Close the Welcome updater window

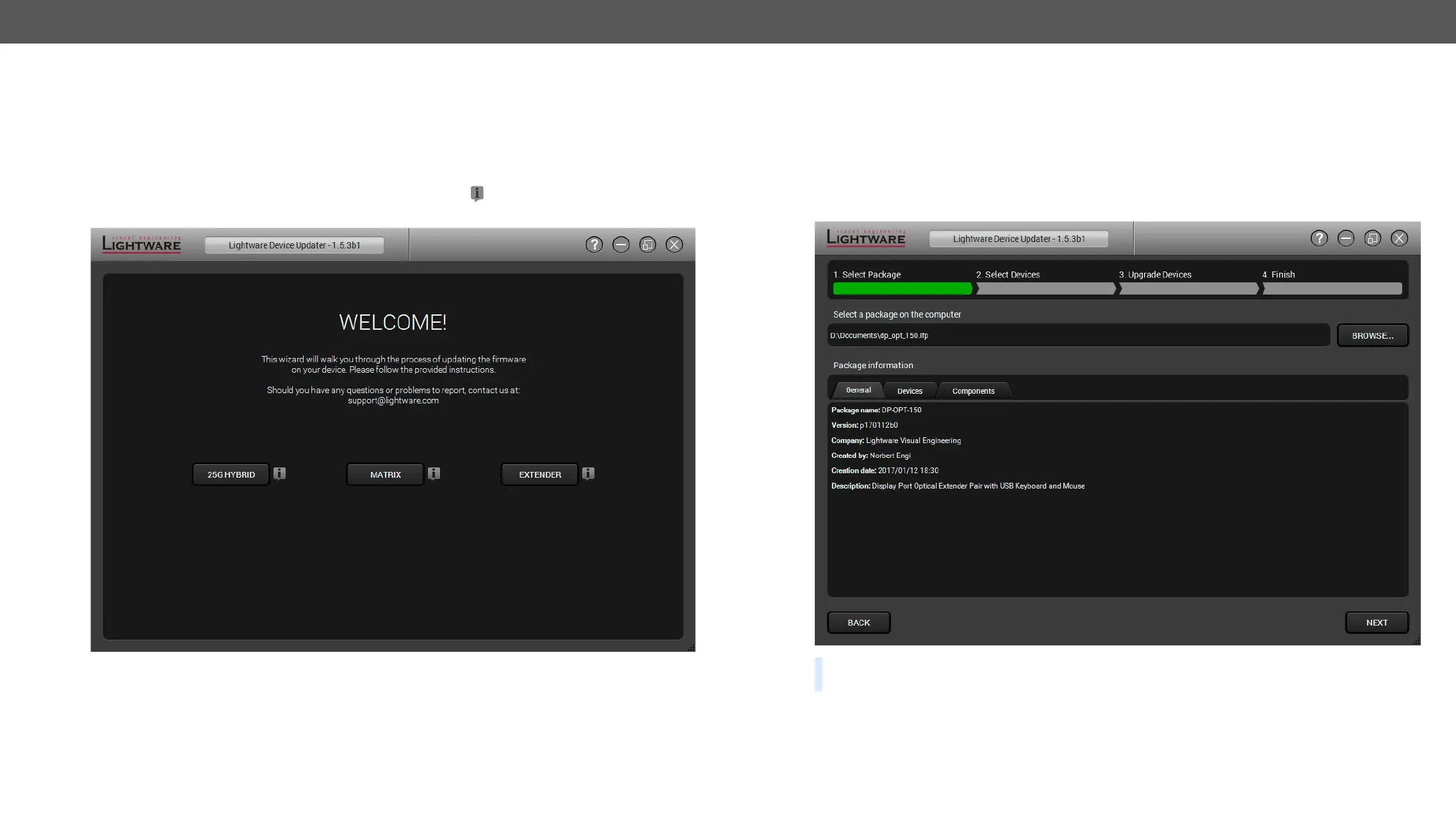pyautogui.click(x=675, y=245)
